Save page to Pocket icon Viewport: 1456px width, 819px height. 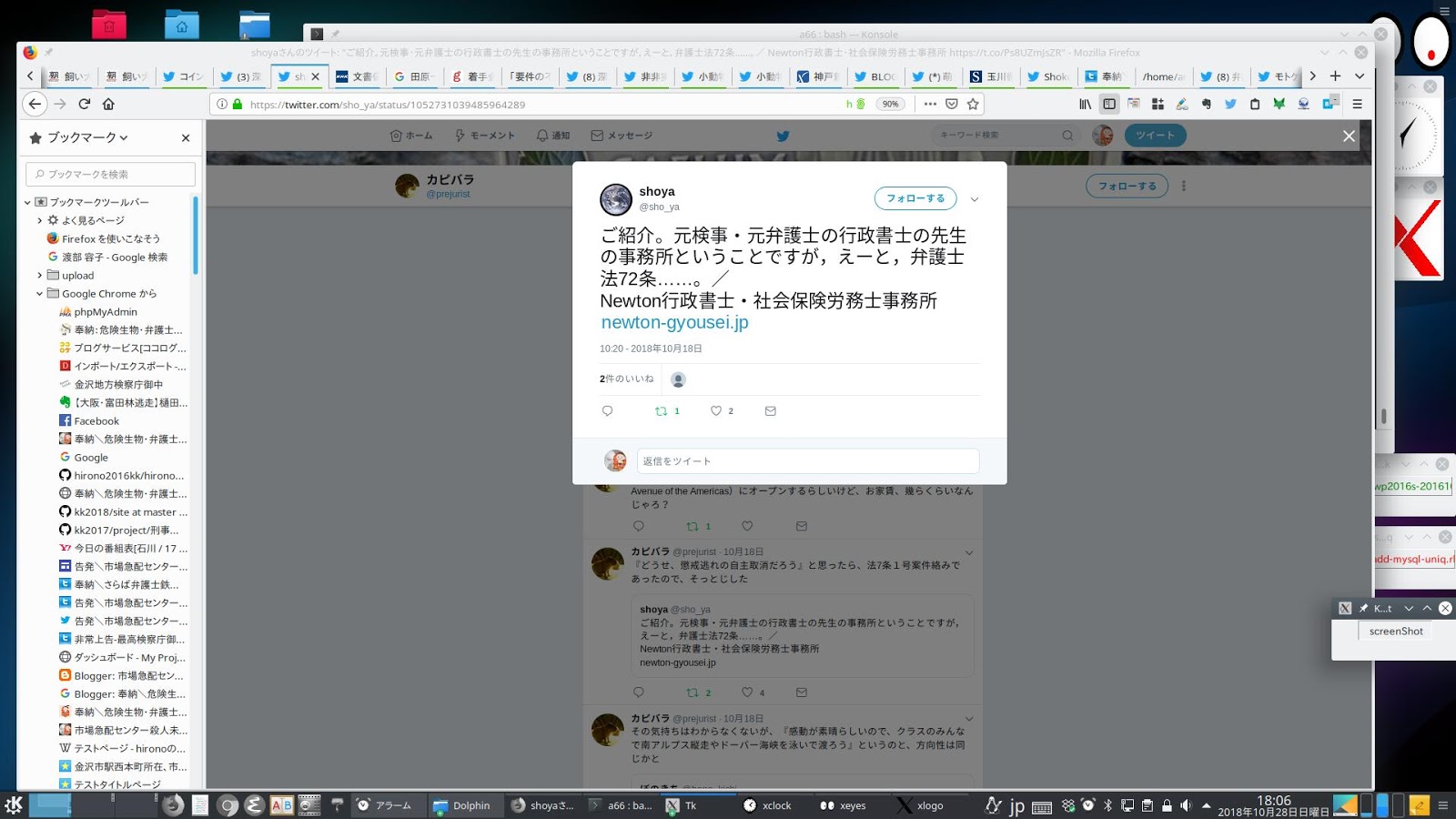pyautogui.click(x=952, y=104)
